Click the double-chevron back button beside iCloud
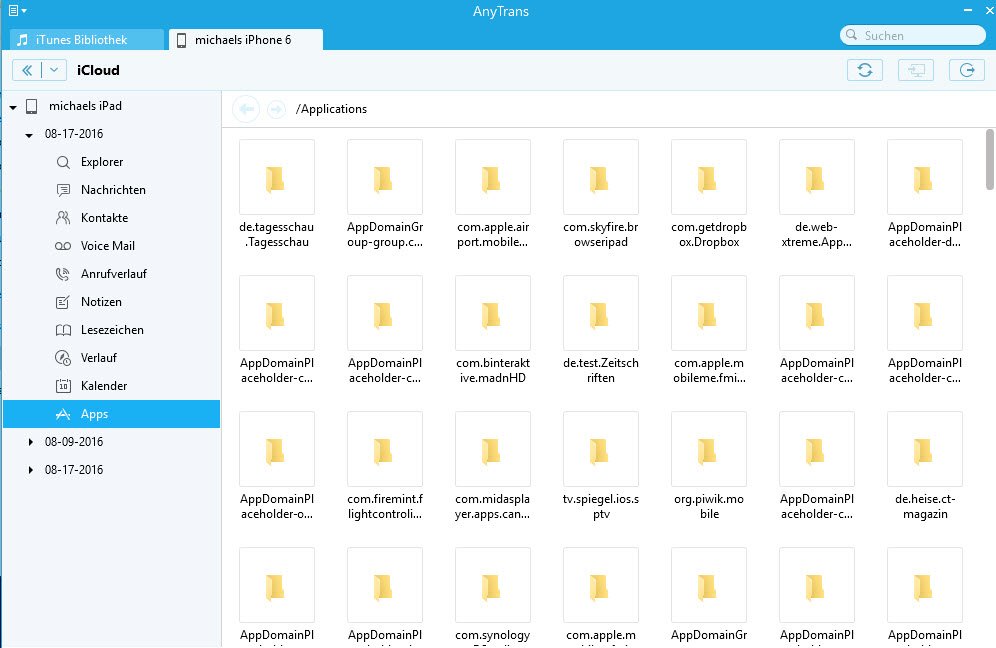Viewport: 996px width, 648px height. pos(27,70)
